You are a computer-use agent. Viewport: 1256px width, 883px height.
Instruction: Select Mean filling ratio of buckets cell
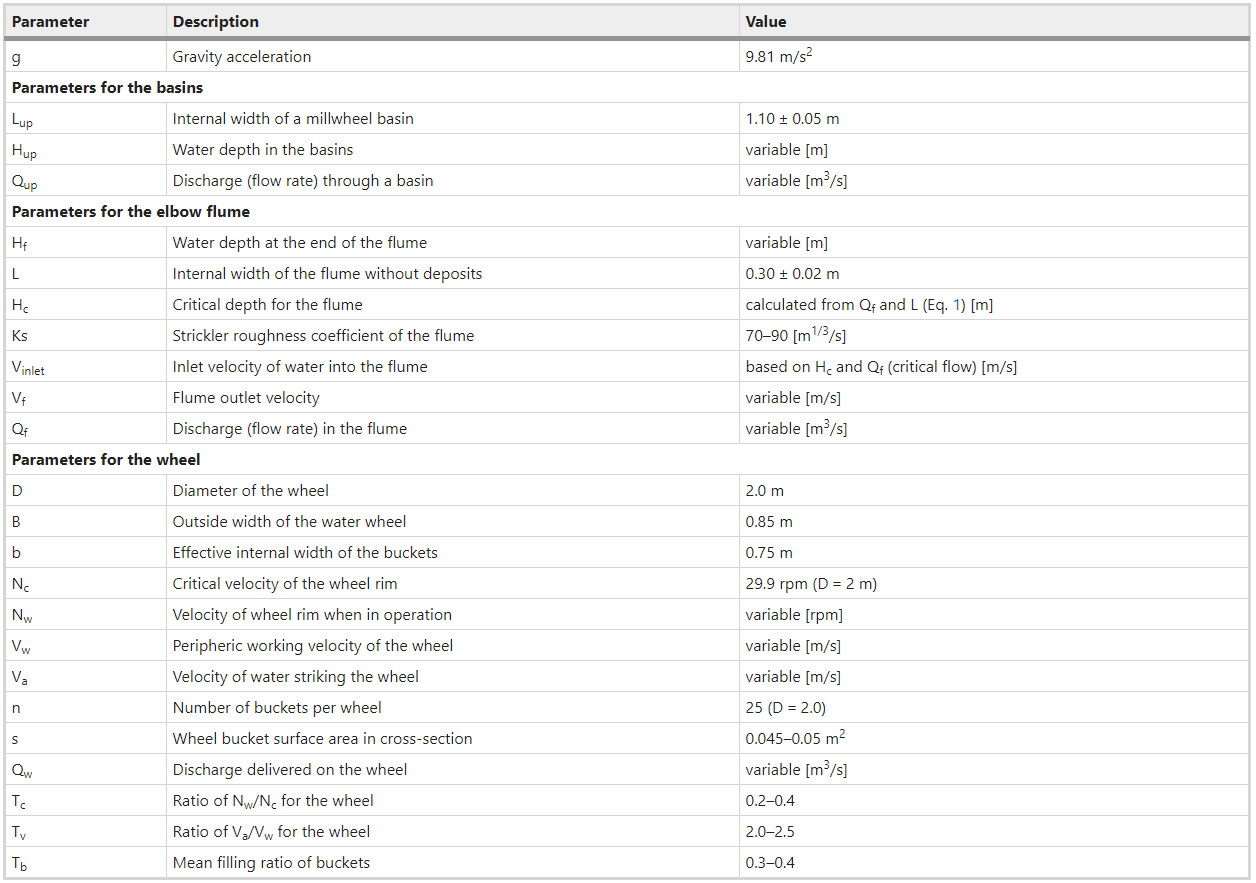[271, 863]
